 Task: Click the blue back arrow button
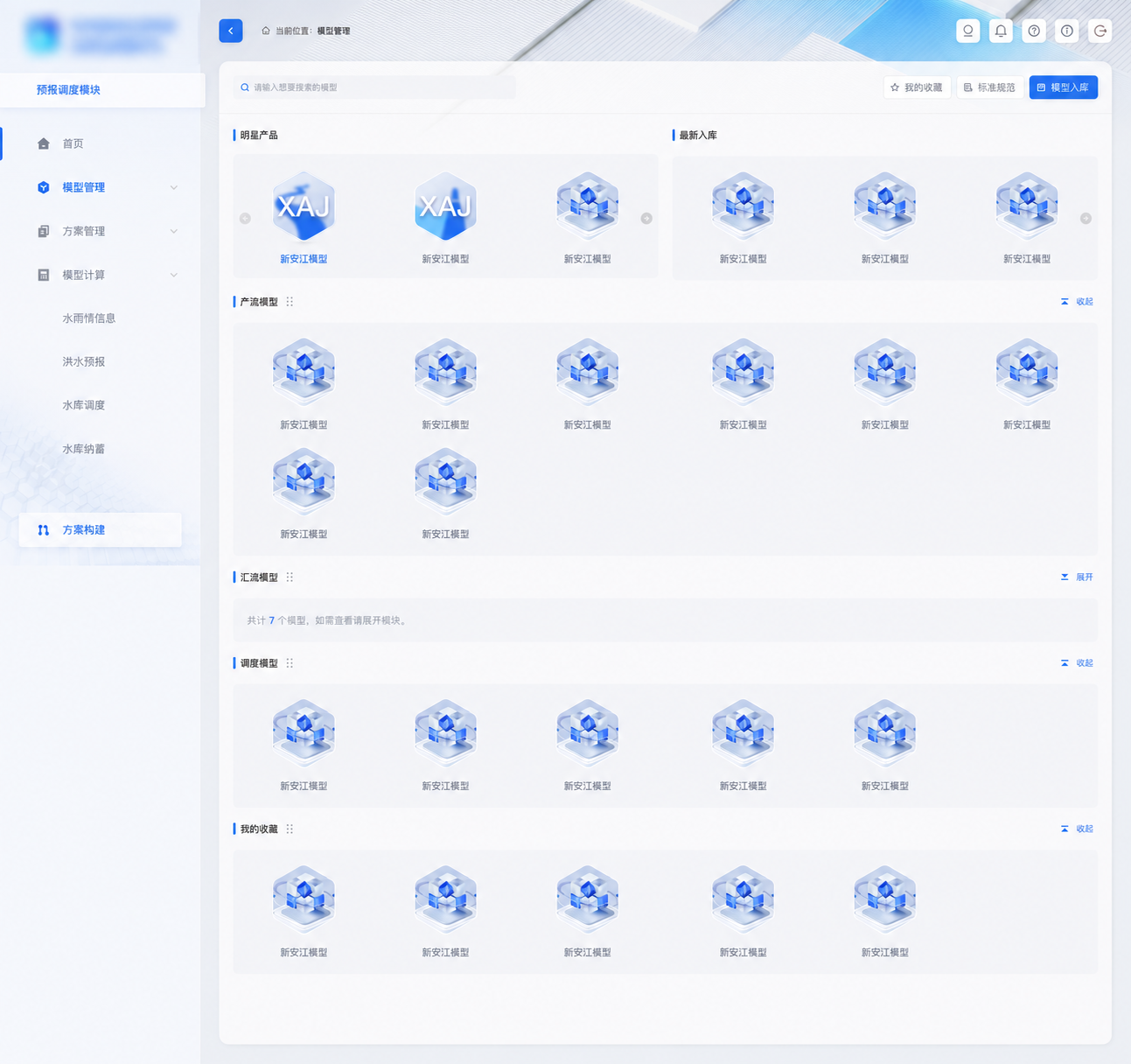pyautogui.click(x=231, y=31)
